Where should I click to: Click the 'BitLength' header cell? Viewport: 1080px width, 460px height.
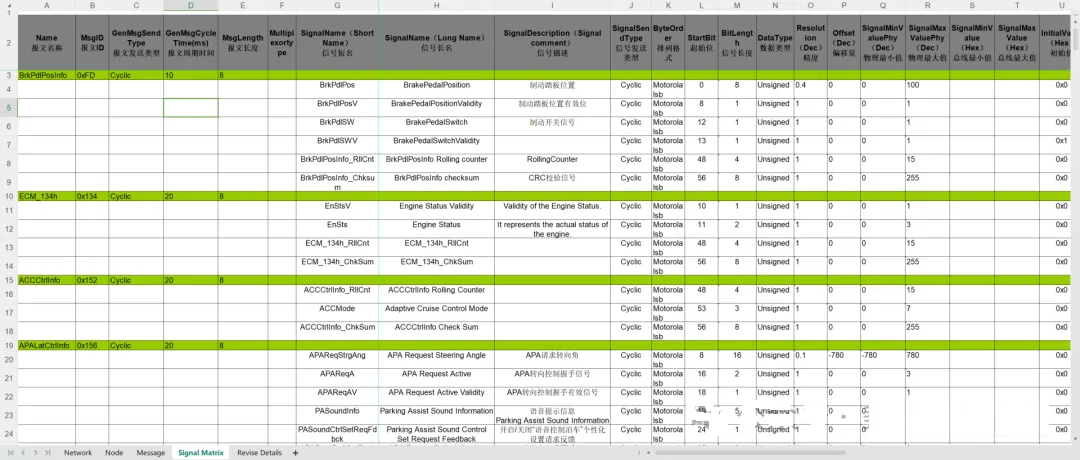[x=737, y=43]
